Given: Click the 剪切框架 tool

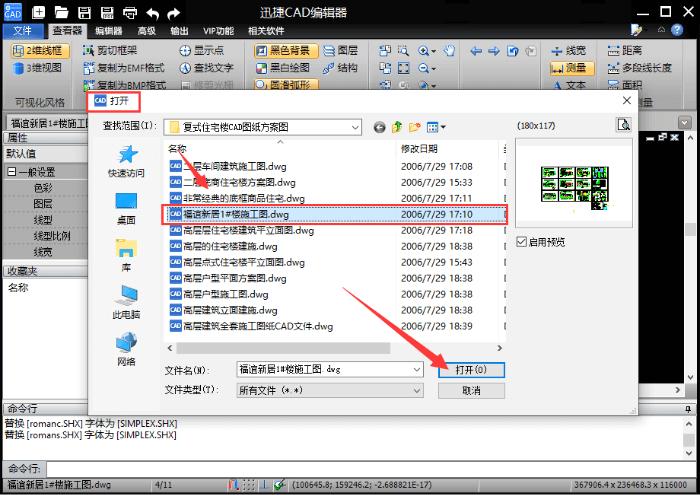Looking at the screenshot, I should (x=110, y=50).
